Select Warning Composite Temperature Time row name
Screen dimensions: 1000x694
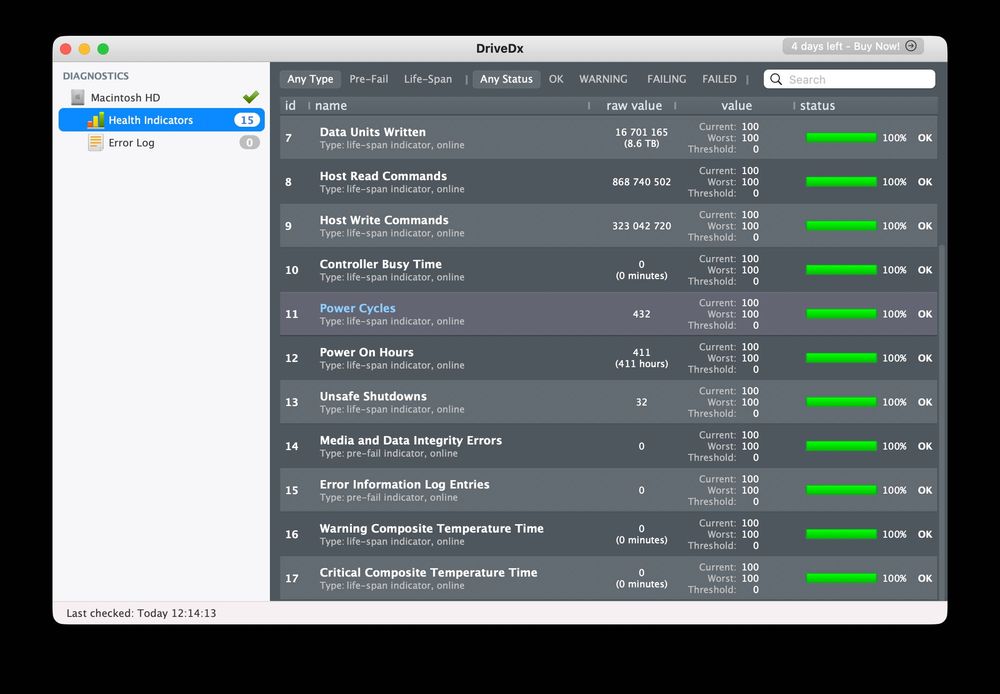[432, 528]
